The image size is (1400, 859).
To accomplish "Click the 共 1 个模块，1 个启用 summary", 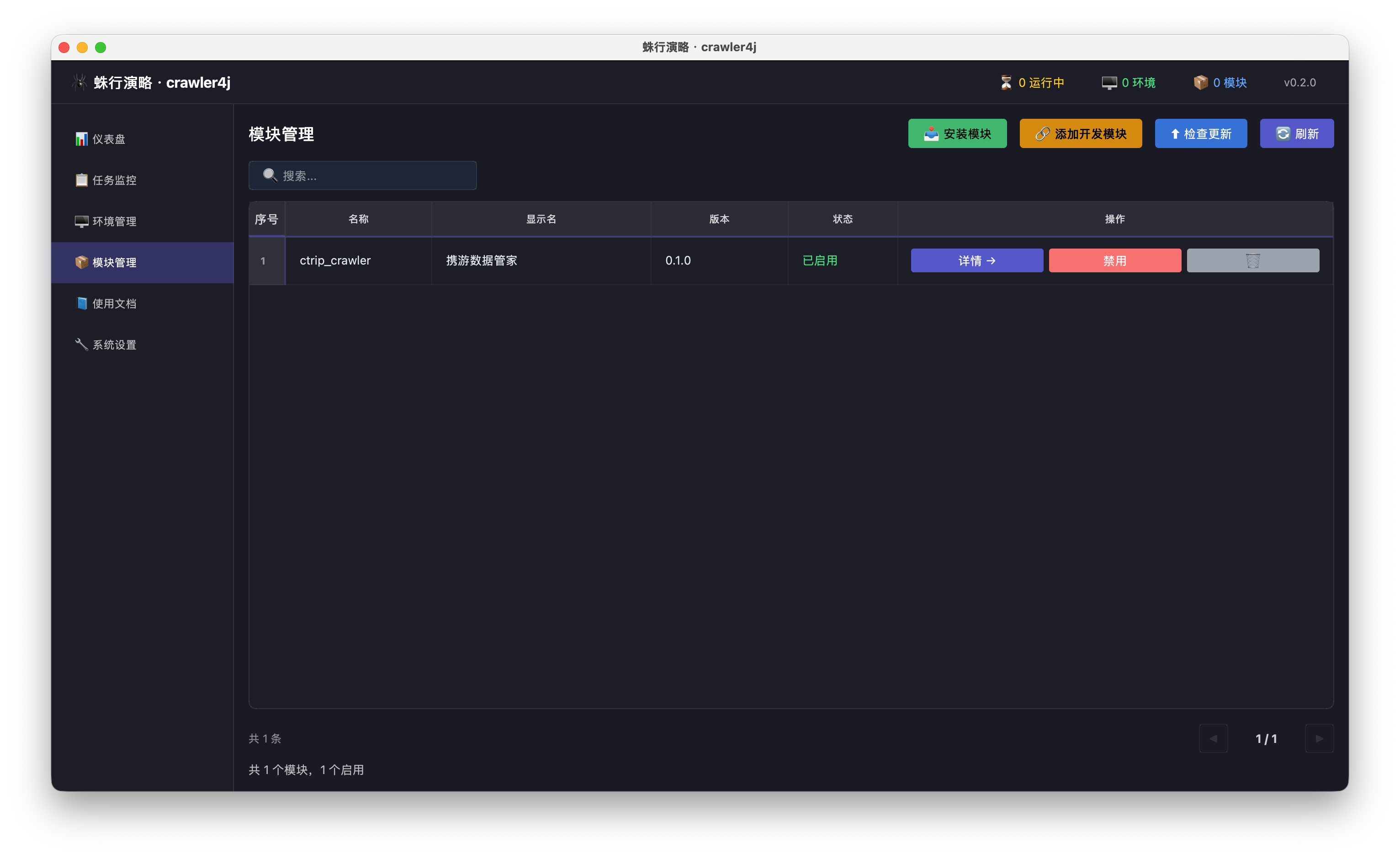I will [x=306, y=770].
